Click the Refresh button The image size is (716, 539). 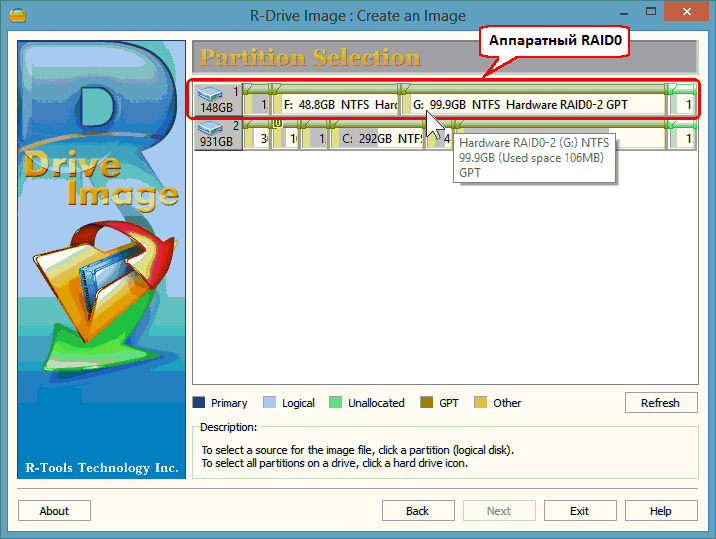coord(661,402)
